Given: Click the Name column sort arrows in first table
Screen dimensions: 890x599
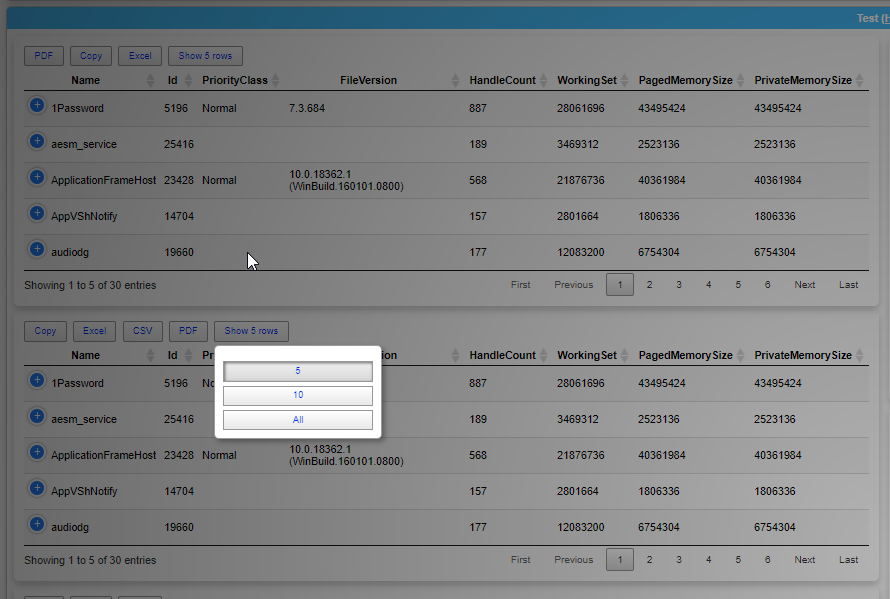Looking at the screenshot, I should click(x=151, y=80).
